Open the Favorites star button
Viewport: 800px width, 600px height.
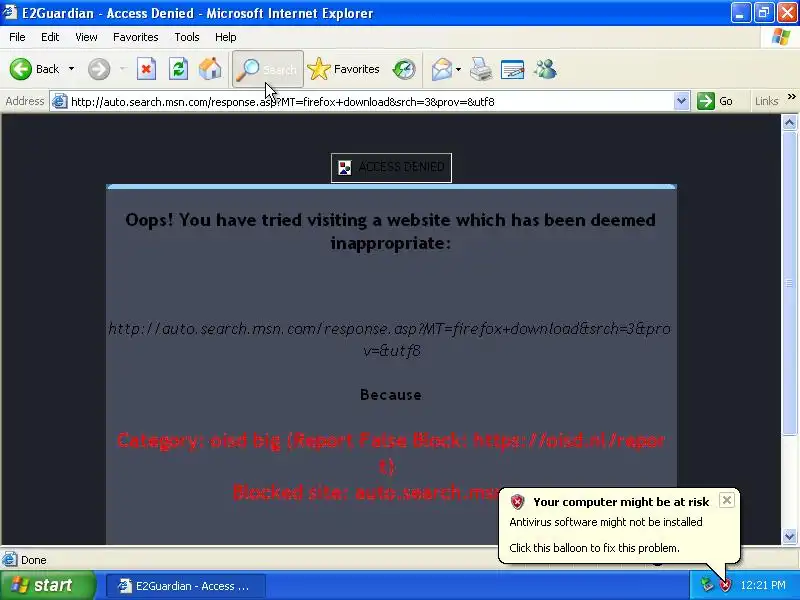click(x=344, y=69)
